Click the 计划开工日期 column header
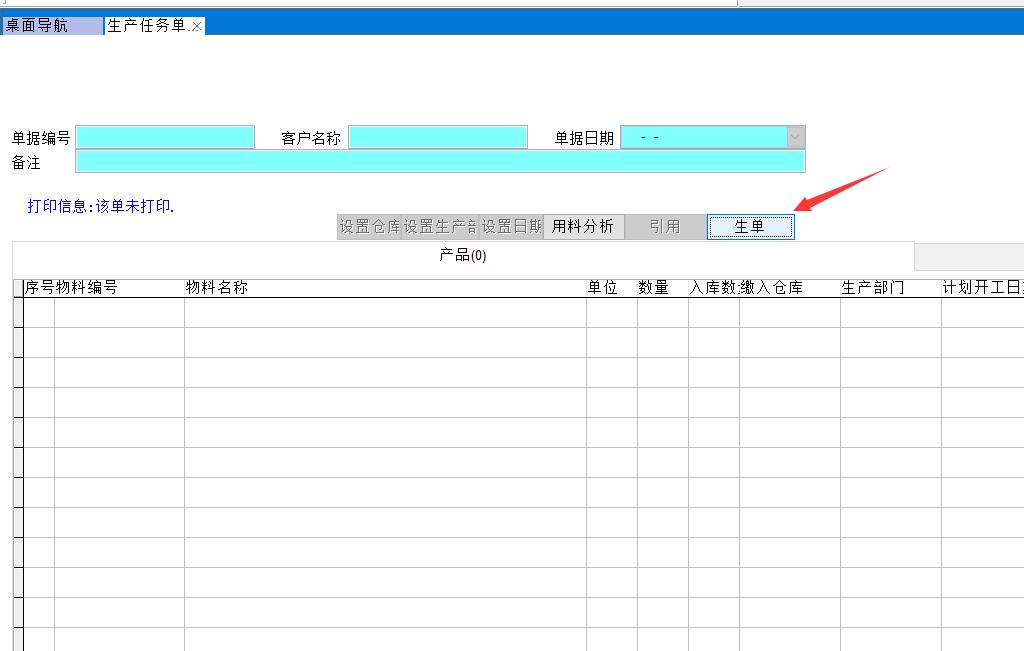The image size is (1024, 651). coord(982,288)
